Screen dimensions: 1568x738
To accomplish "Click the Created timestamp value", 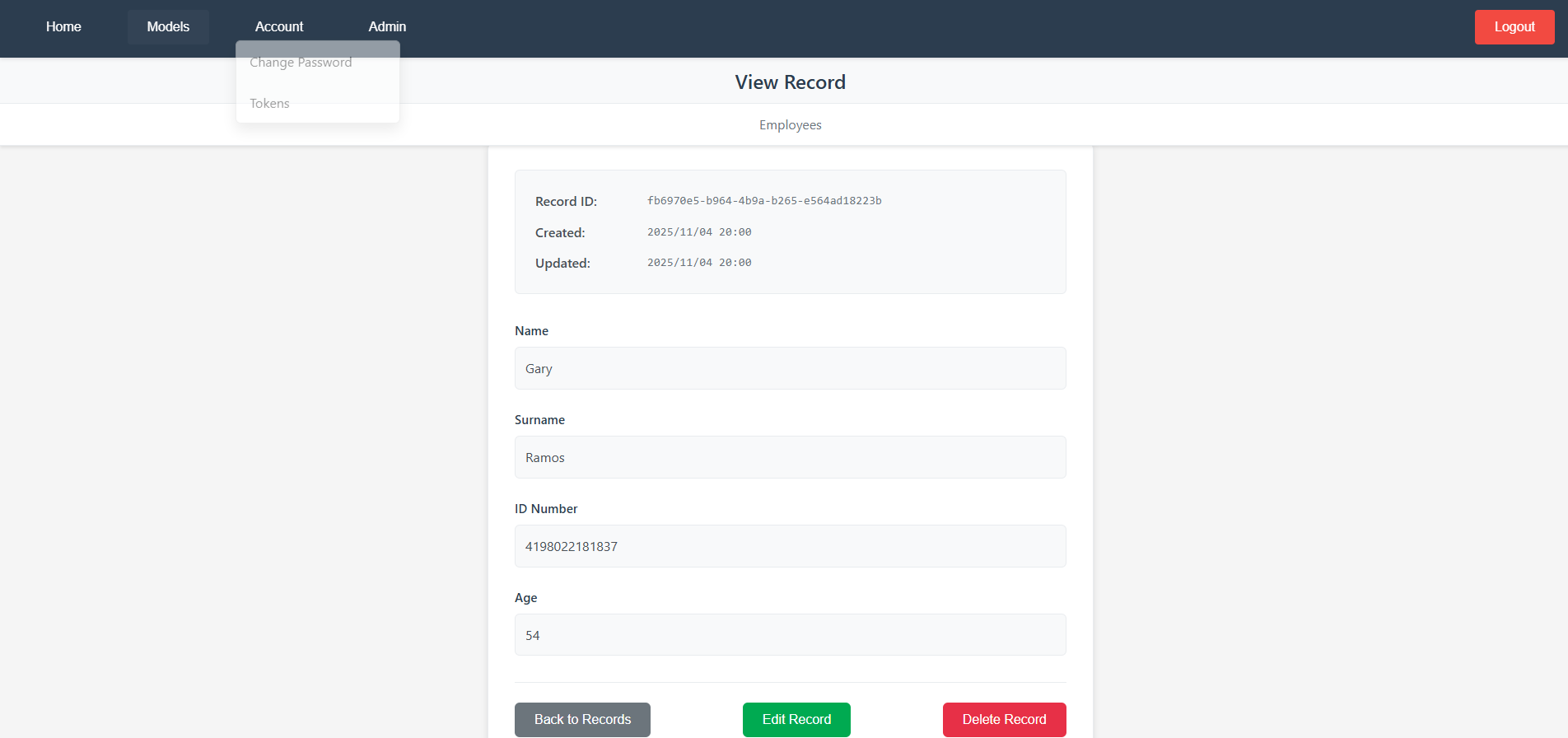I will [698, 232].
